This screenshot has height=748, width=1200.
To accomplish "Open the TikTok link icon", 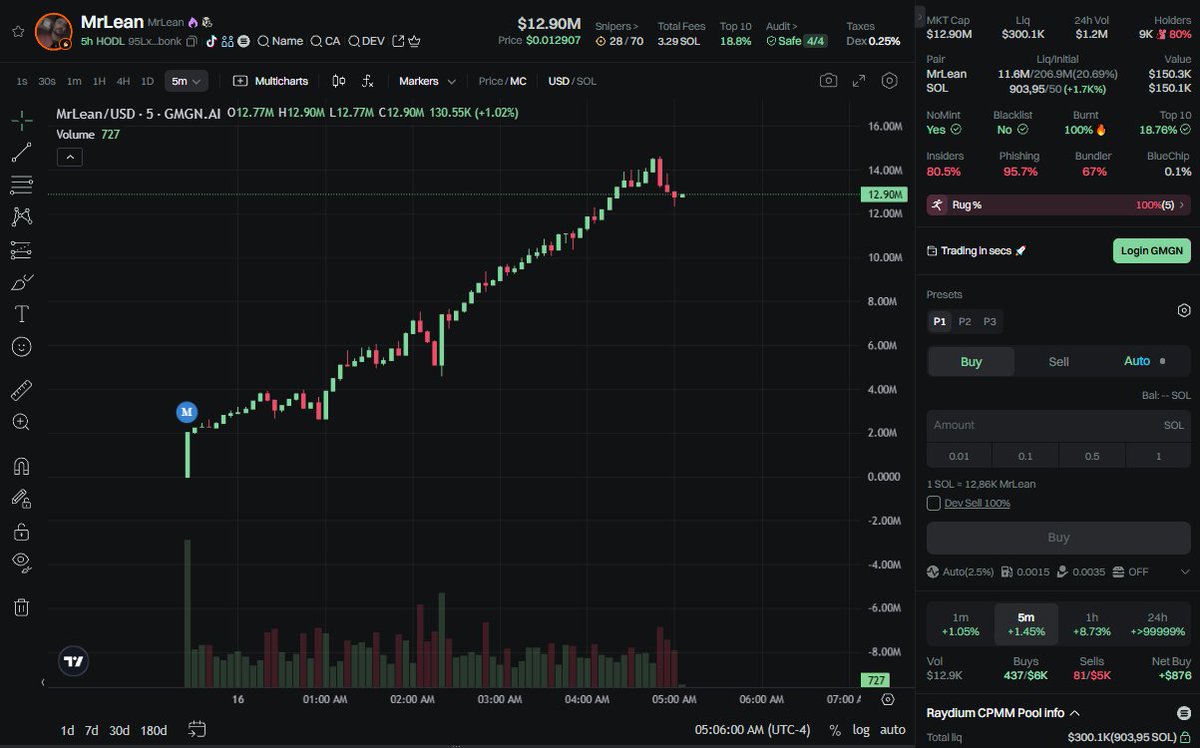I will tap(211, 41).
